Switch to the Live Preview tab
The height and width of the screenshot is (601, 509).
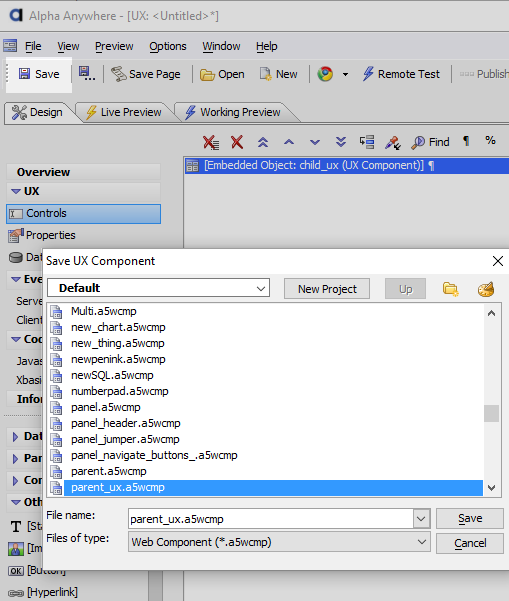tap(124, 112)
